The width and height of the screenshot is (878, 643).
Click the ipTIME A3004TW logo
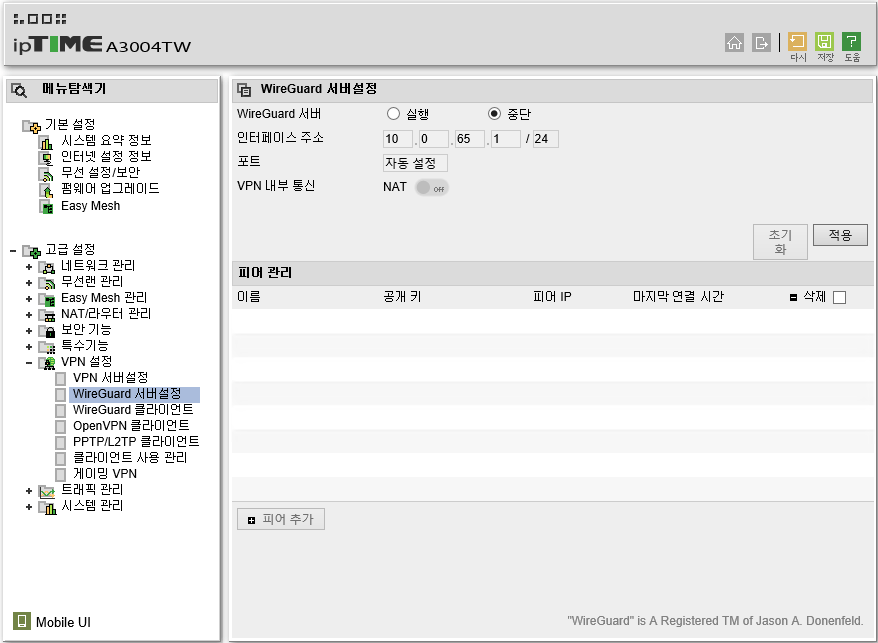102,45
